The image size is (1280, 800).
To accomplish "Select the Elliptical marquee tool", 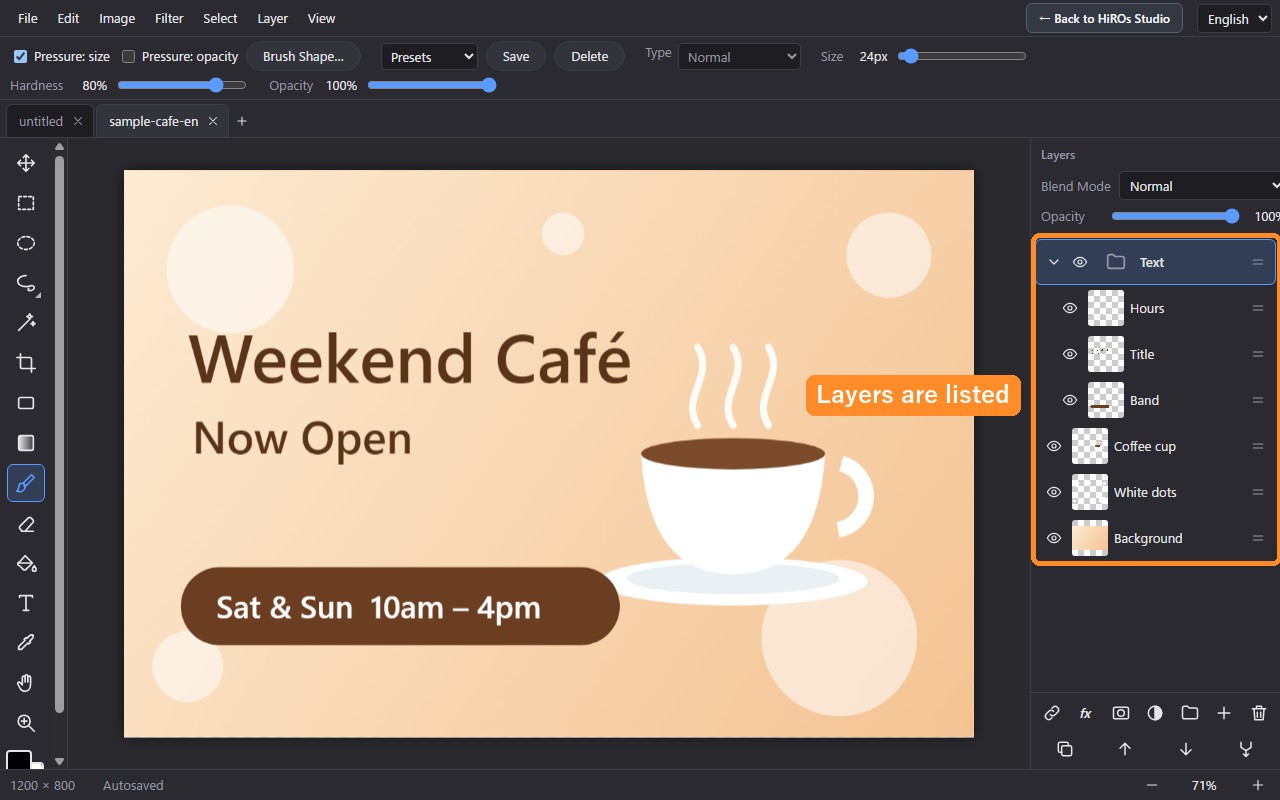I will coord(26,243).
